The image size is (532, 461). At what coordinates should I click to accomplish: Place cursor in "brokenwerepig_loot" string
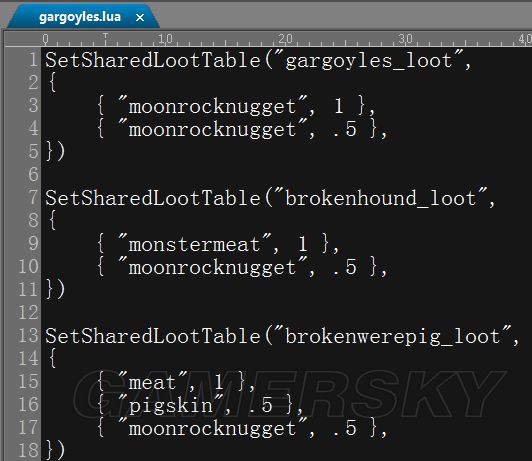(x=393, y=337)
